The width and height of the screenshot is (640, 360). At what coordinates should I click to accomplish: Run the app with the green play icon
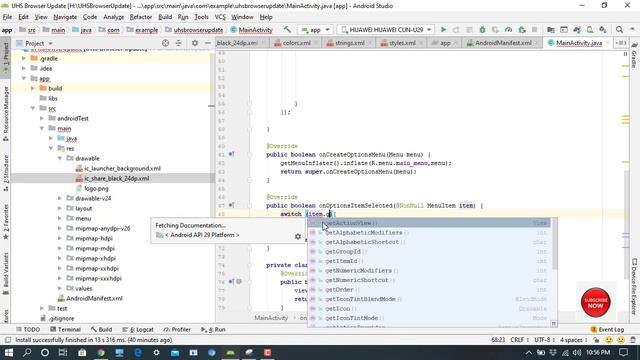(443, 30)
